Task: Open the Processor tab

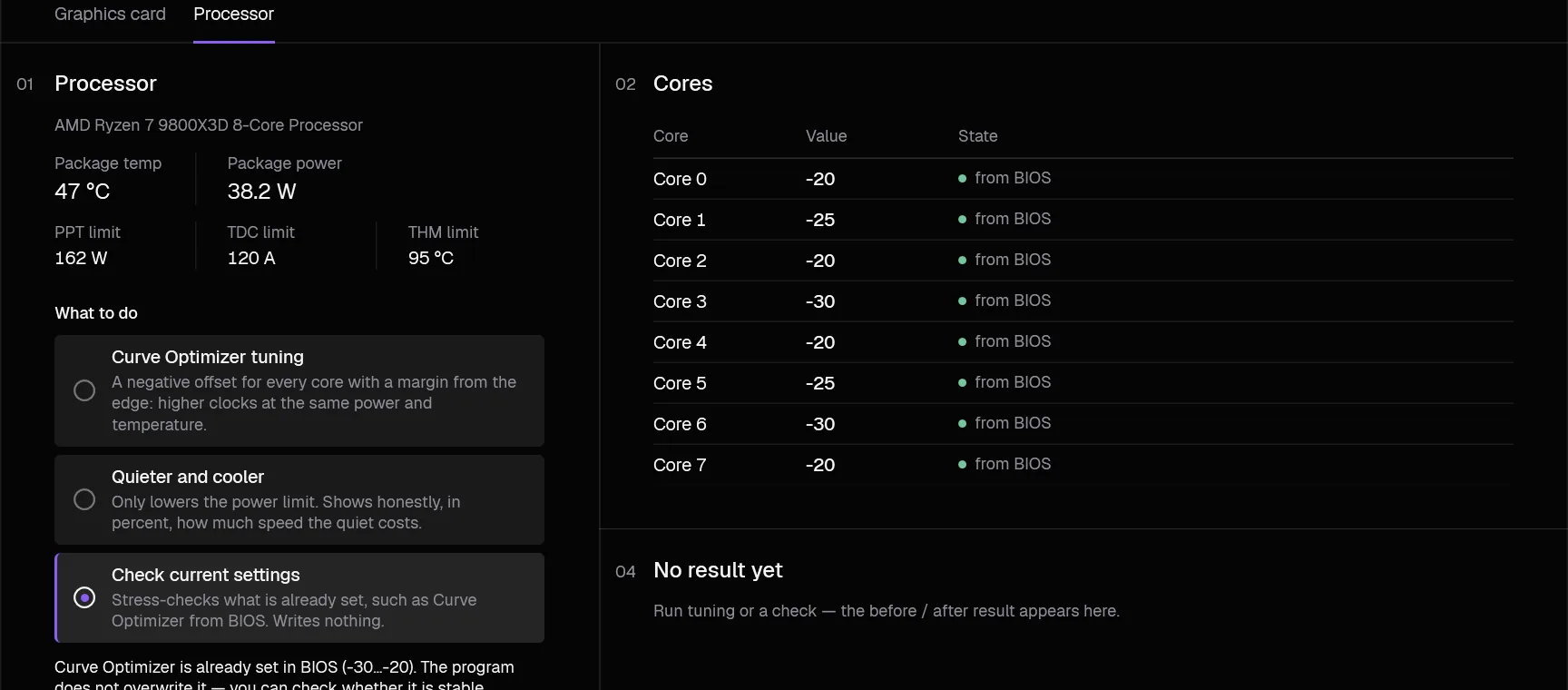Action: (x=233, y=15)
